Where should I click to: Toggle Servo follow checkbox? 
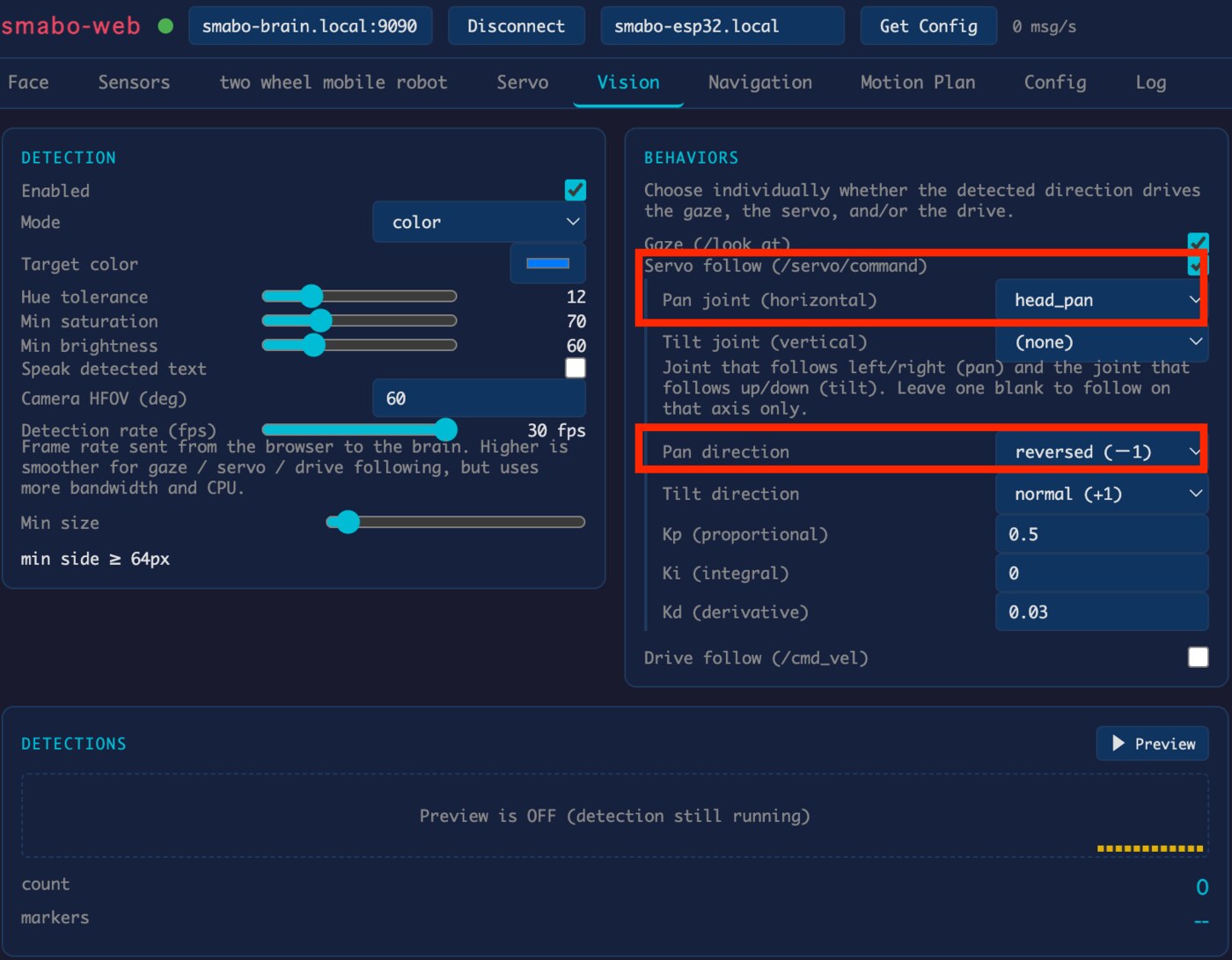point(1198,265)
